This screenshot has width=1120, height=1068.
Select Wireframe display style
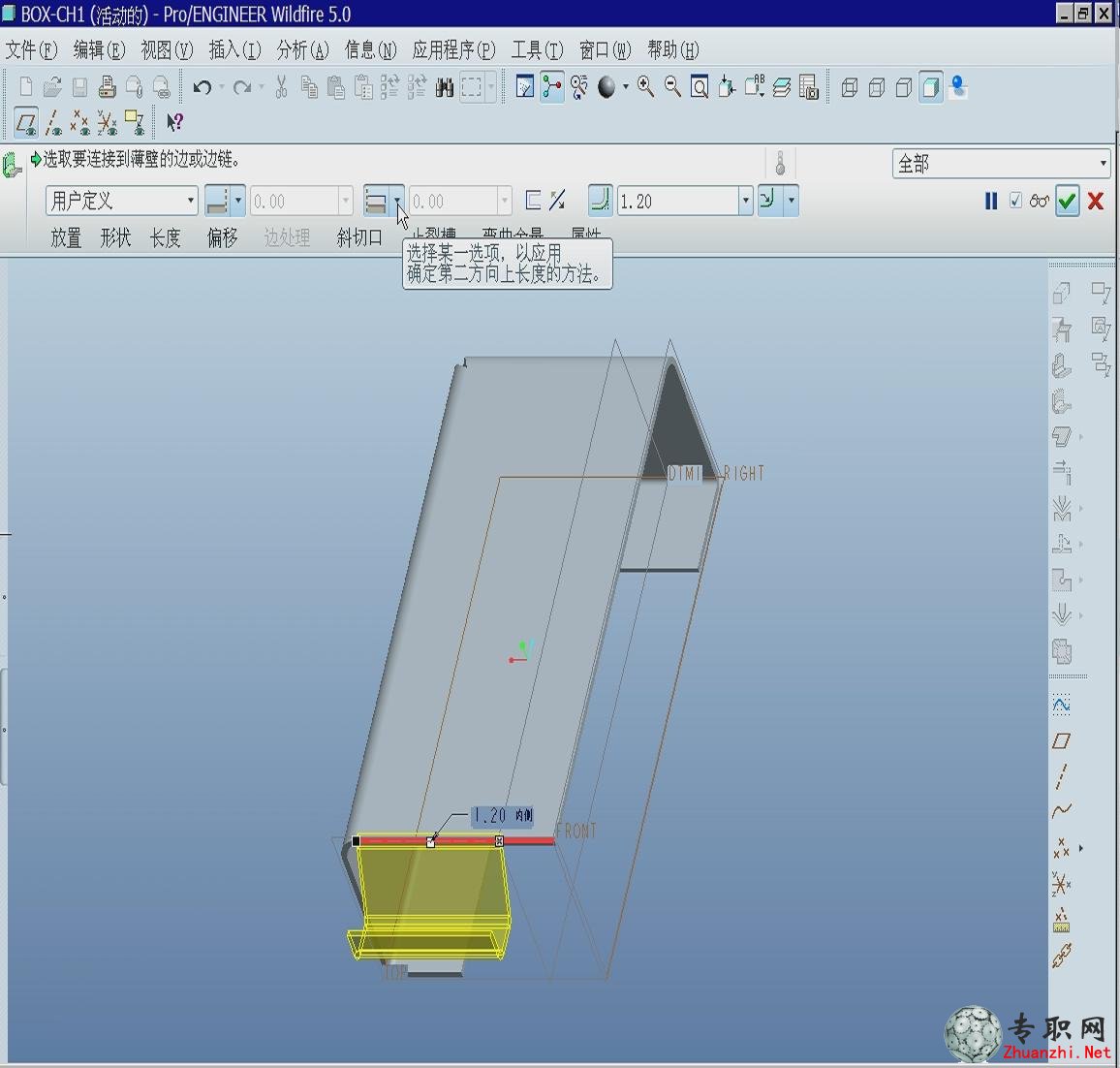850,87
